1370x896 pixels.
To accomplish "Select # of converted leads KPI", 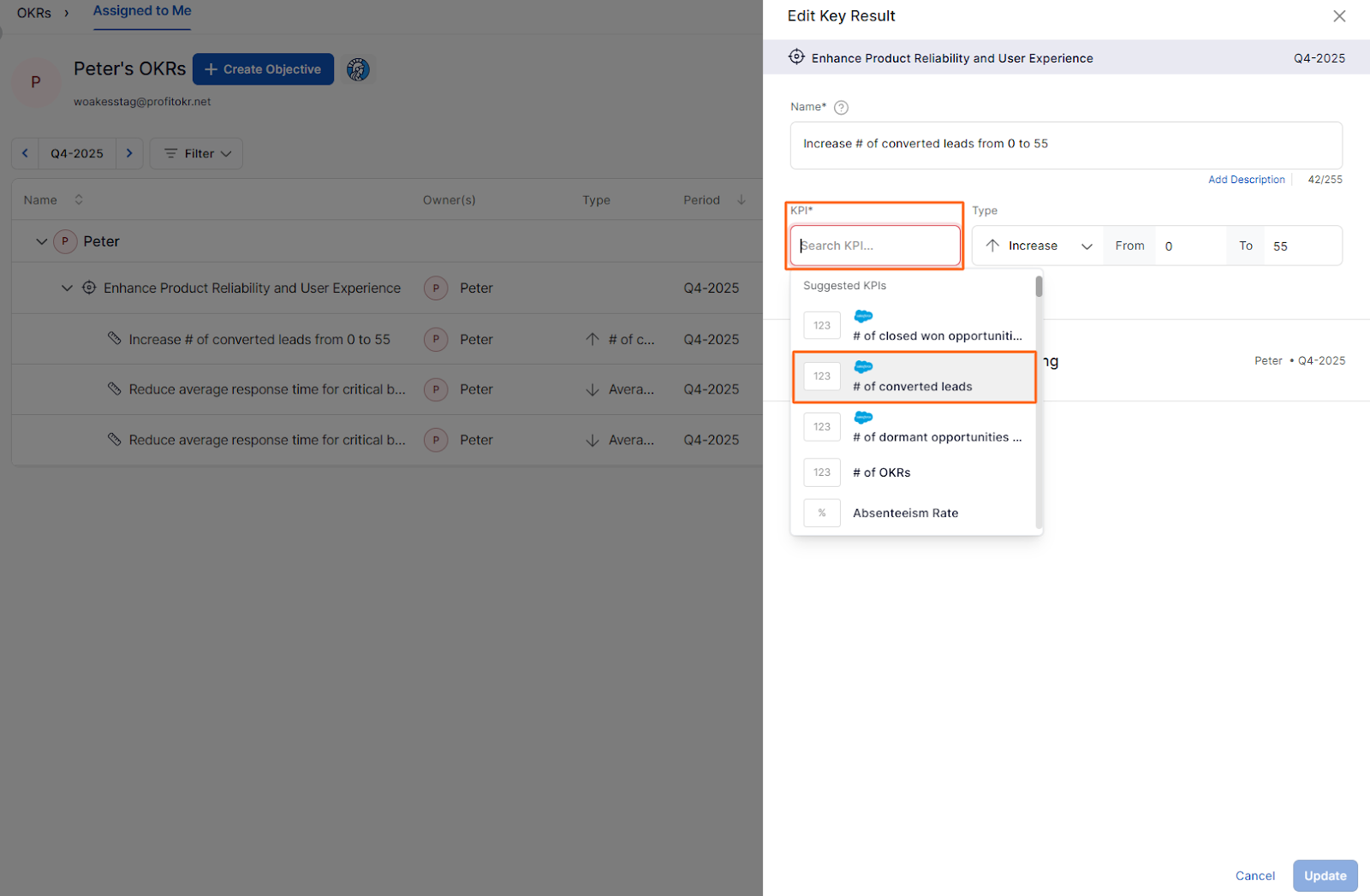I will (914, 377).
